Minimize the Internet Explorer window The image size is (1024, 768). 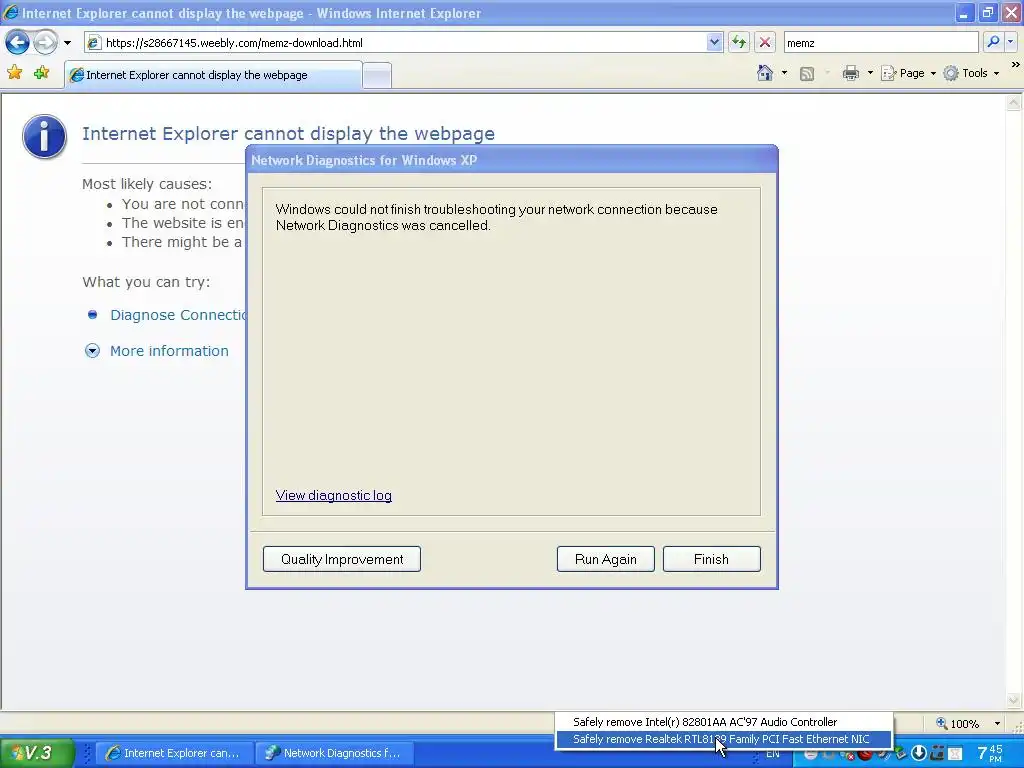964,13
